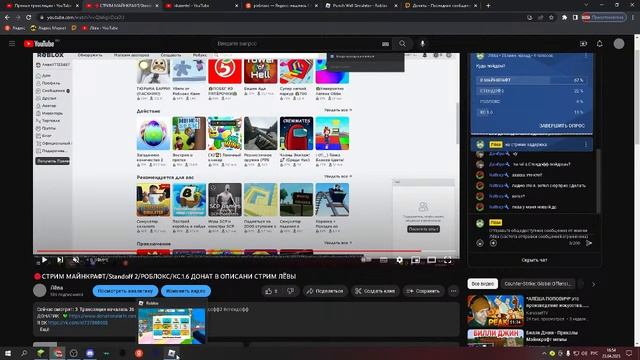Click Скрыть чат to hide chat

click(x=534, y=260)
